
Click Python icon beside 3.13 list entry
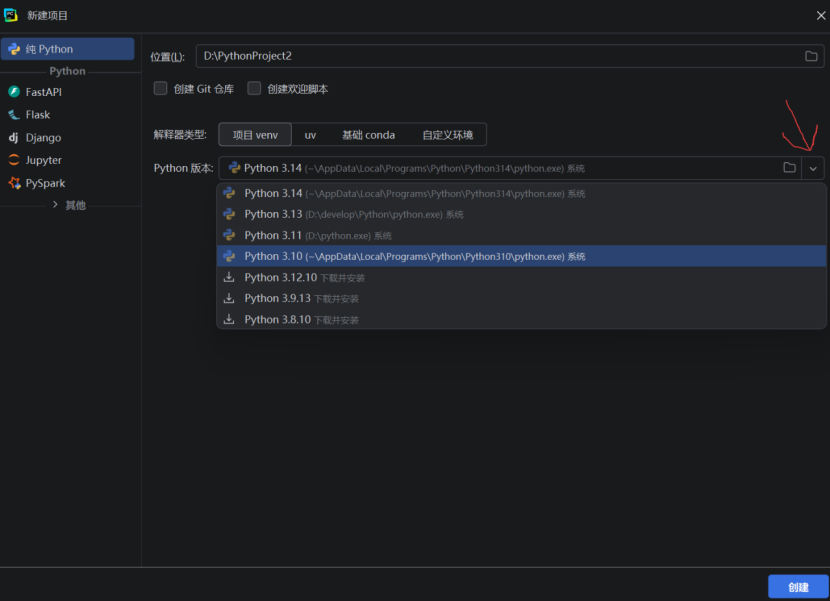(x=229, y=214)
